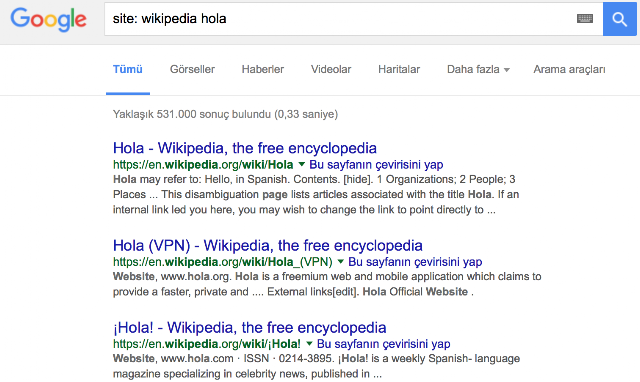Select the Tümü tab

pyautogui.click(x=128, y=69)
